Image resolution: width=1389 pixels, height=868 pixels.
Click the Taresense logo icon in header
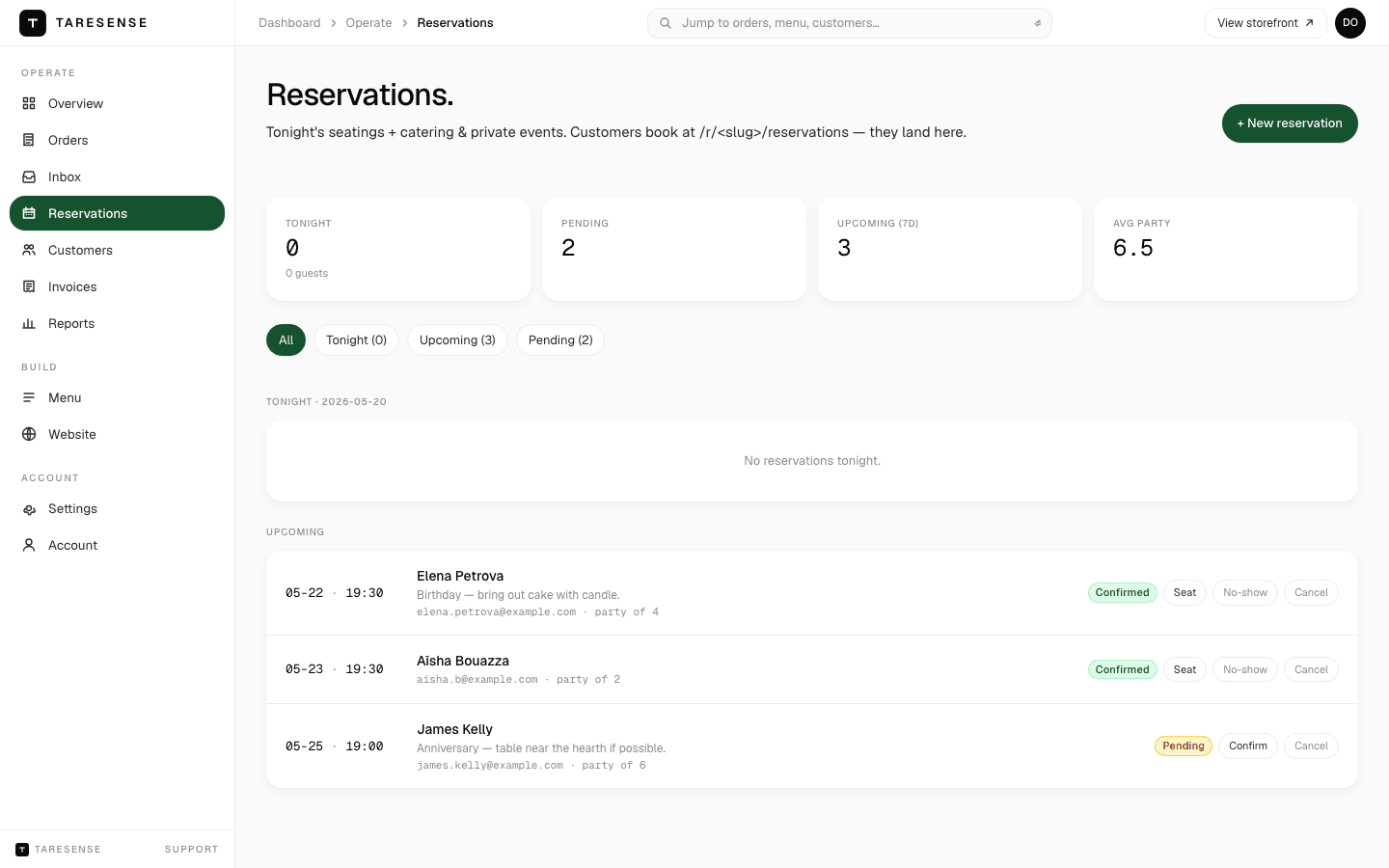(33, 23)
